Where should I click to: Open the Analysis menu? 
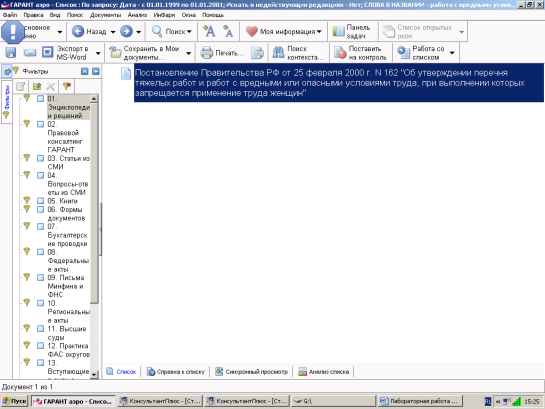137,15
